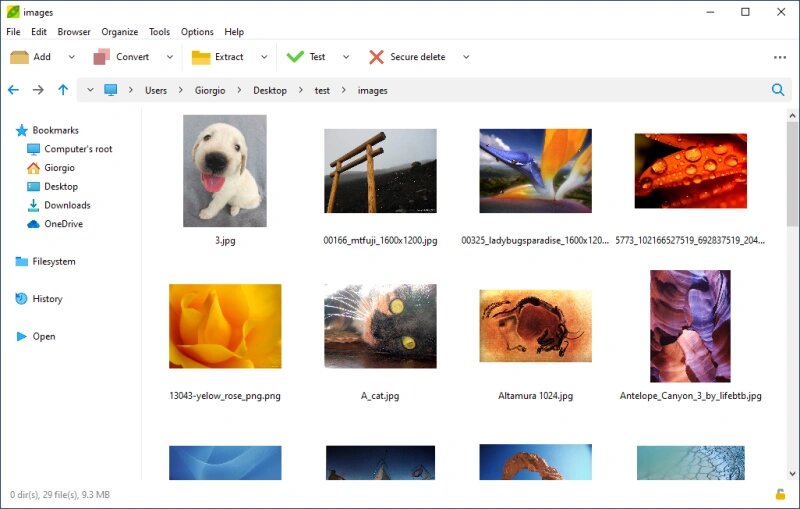Click the green Test checkmark icon
Image resolution: width=800 pixels, height=509 pixels.
click(295, 57)
